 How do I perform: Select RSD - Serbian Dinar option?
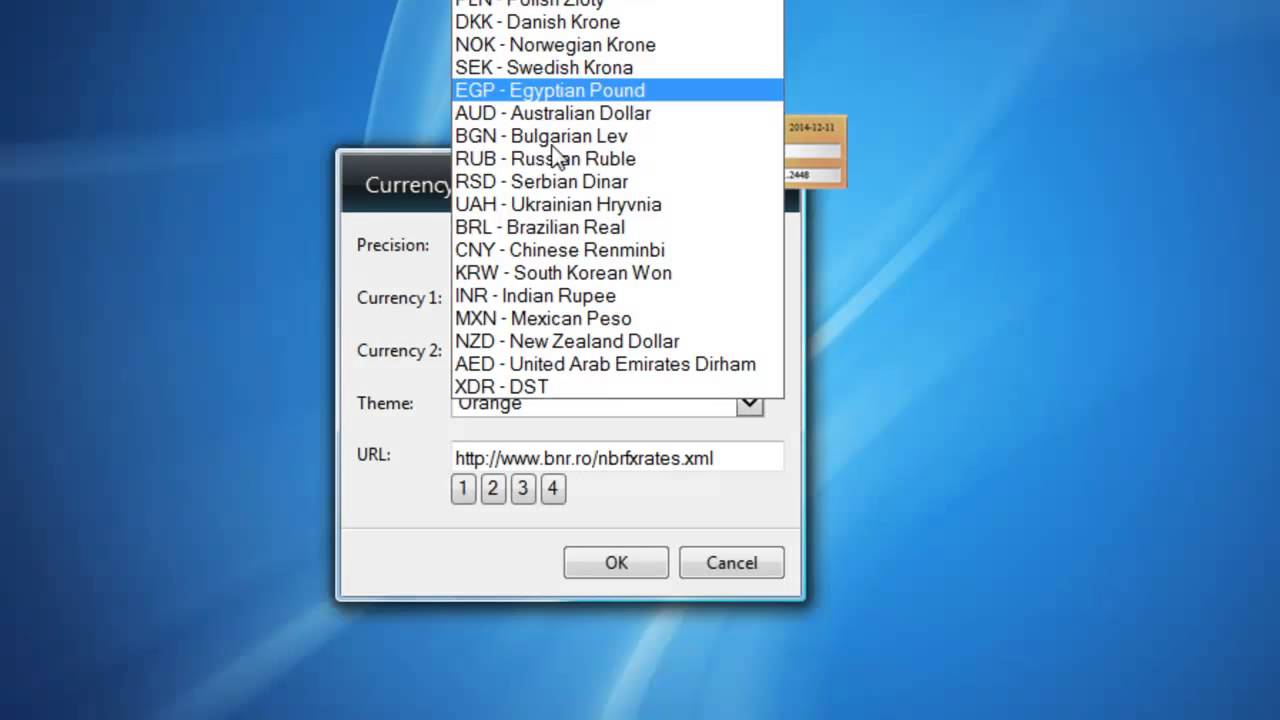coord(617,182)
